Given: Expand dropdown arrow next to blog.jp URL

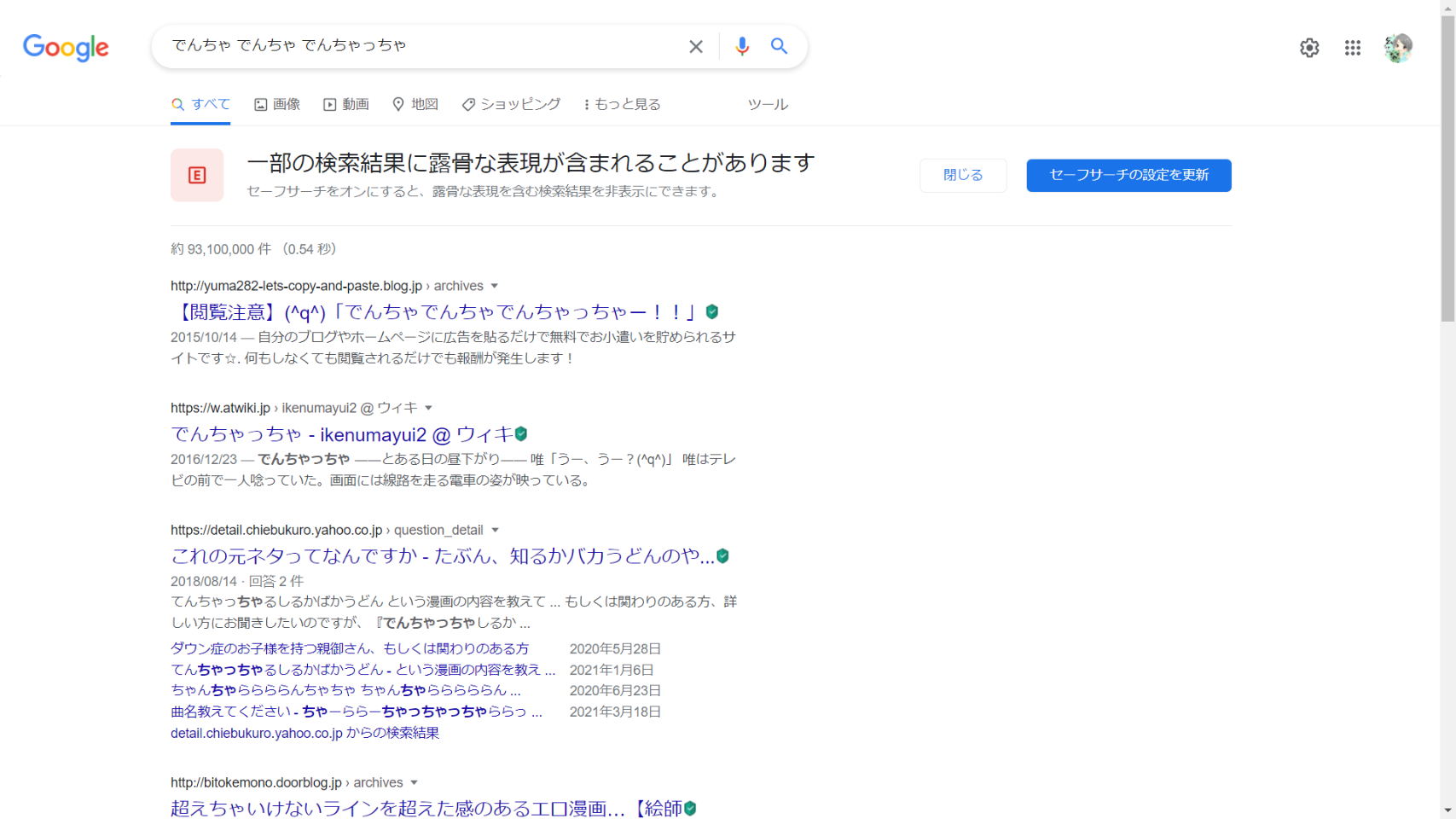Looking at the screenshot, I should pyautogui.click(x=495, y=286).
